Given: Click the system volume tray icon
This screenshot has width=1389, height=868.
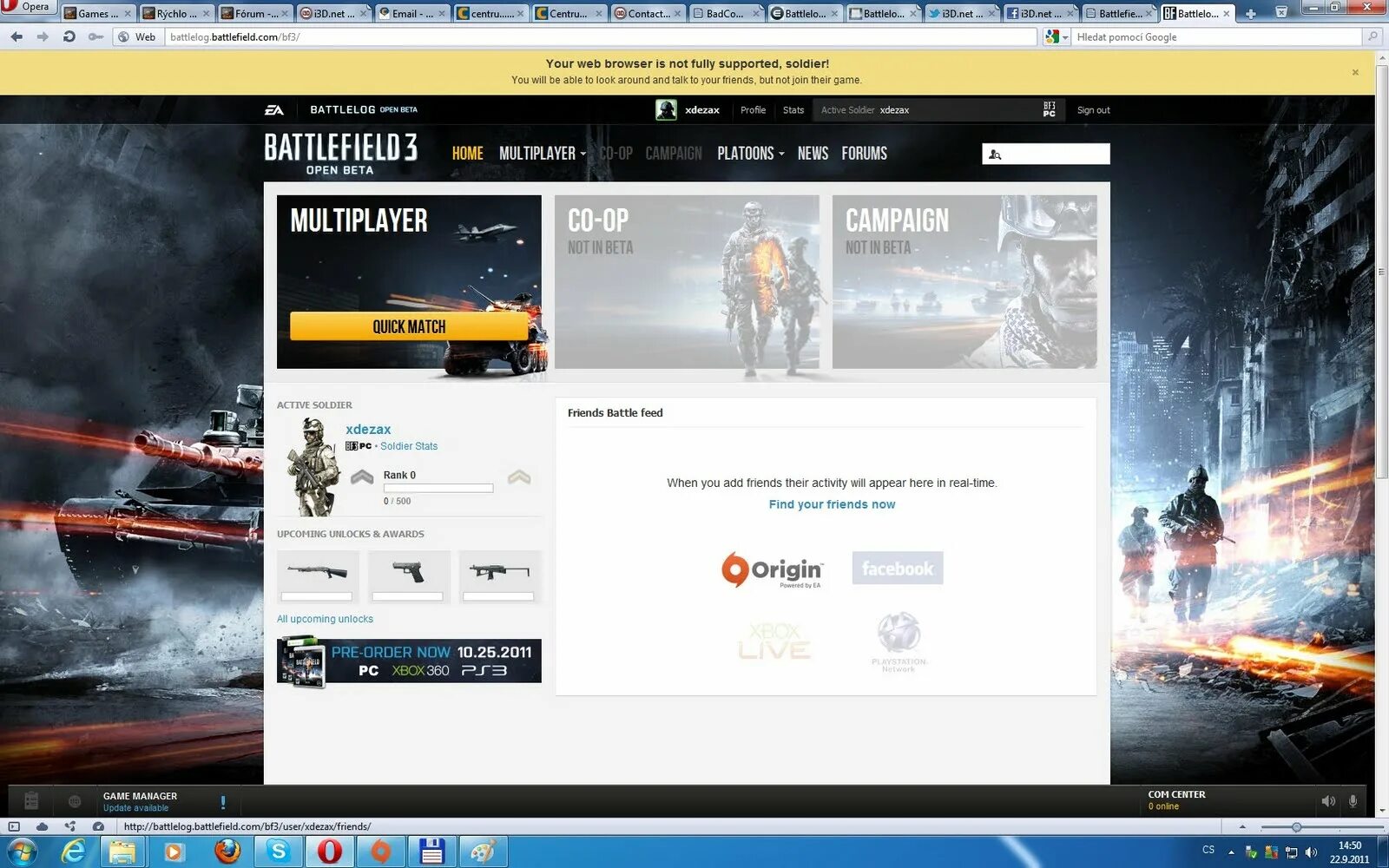Looking at the screenshot, I should [x=1312, y=852].
